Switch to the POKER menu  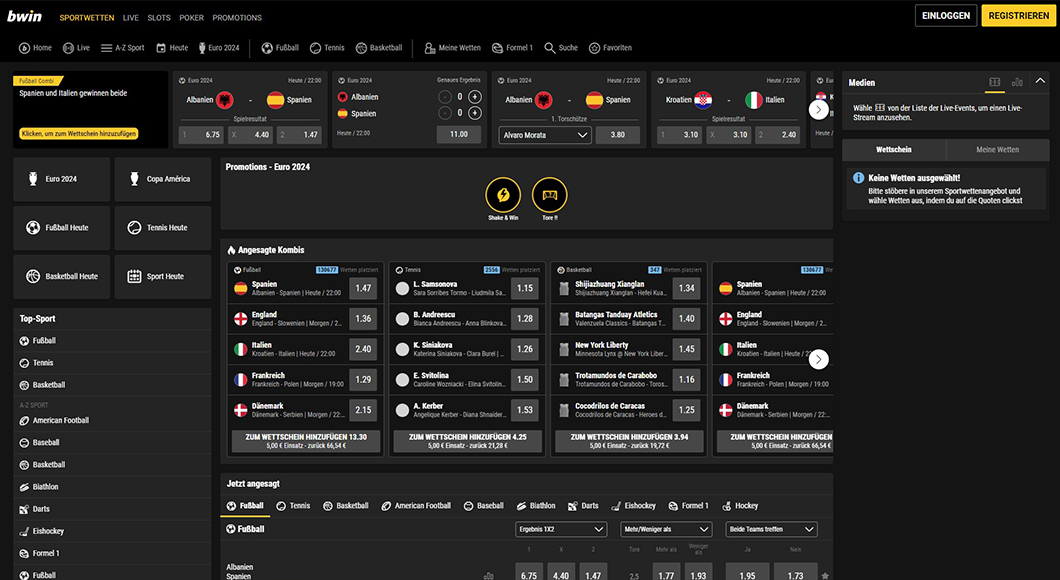point(191,18)
